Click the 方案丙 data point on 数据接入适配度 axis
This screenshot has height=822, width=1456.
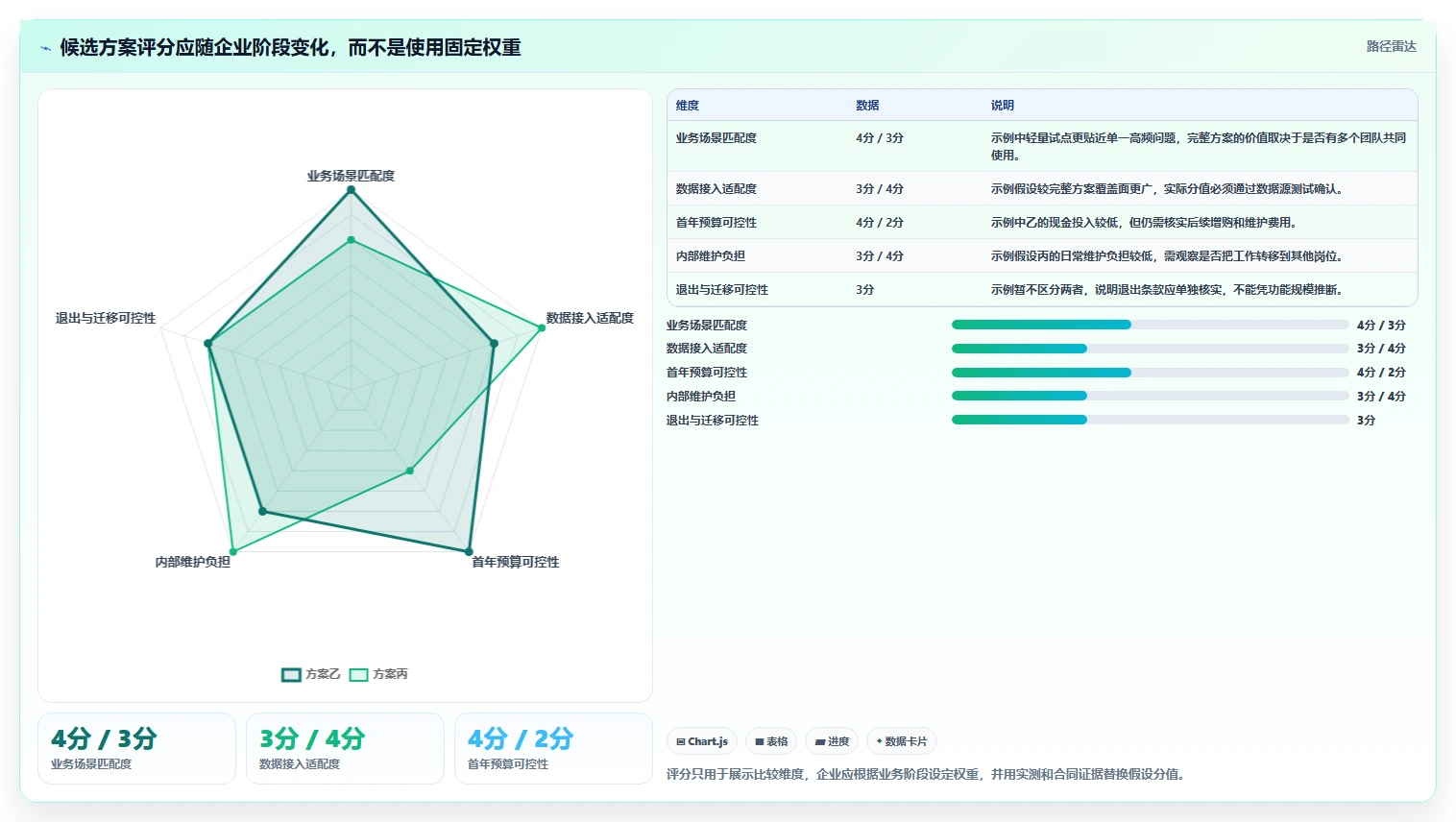pos(542,327)
